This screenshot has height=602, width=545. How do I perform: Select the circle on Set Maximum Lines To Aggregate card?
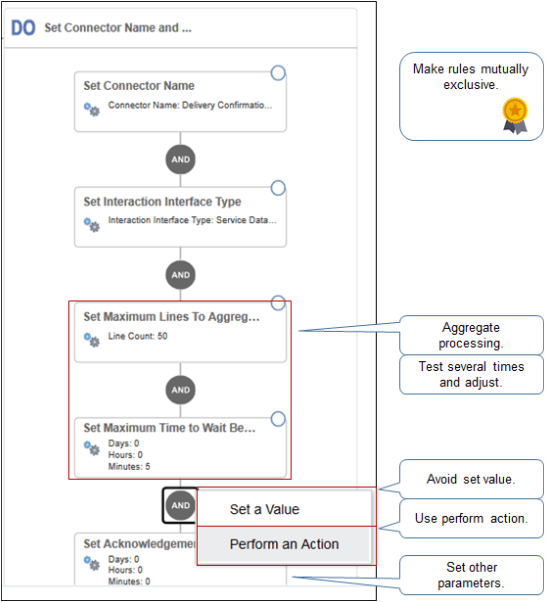(278, 303)
